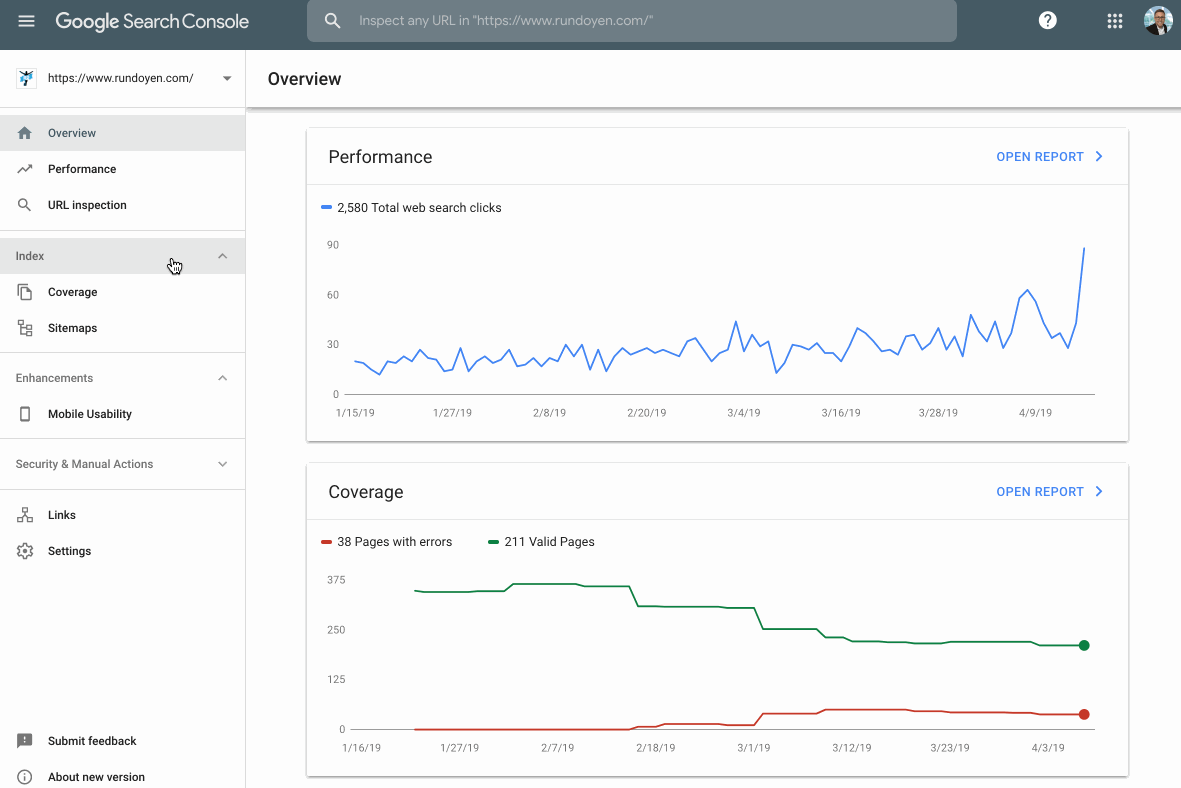The width and height of the screenshot is (1181, 788).
Task: Open the property selector dropdown
Action: pyautogui.click(x=227, y=77)
